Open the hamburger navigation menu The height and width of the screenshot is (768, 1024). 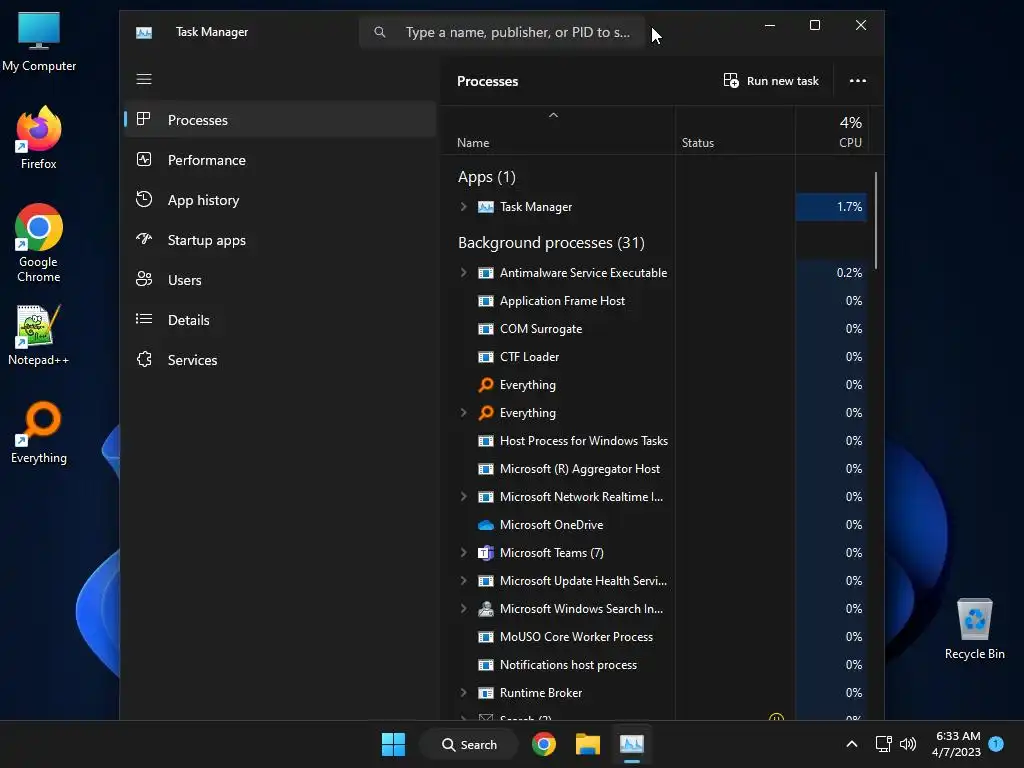pyautogui.click(x=144, y=79)
